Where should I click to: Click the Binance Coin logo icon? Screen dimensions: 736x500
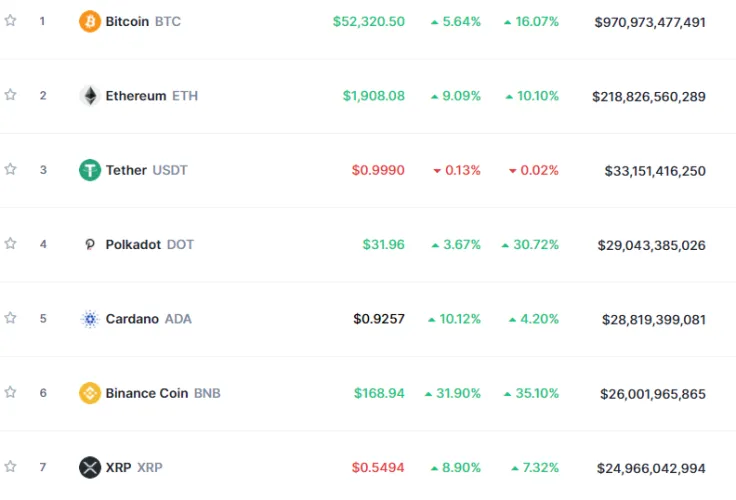pos(90,393)
